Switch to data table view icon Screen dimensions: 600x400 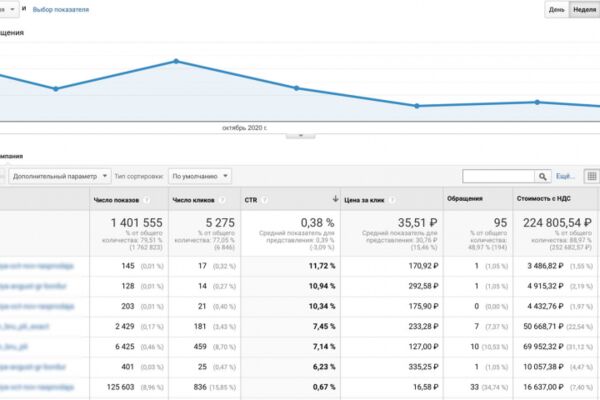592,176
